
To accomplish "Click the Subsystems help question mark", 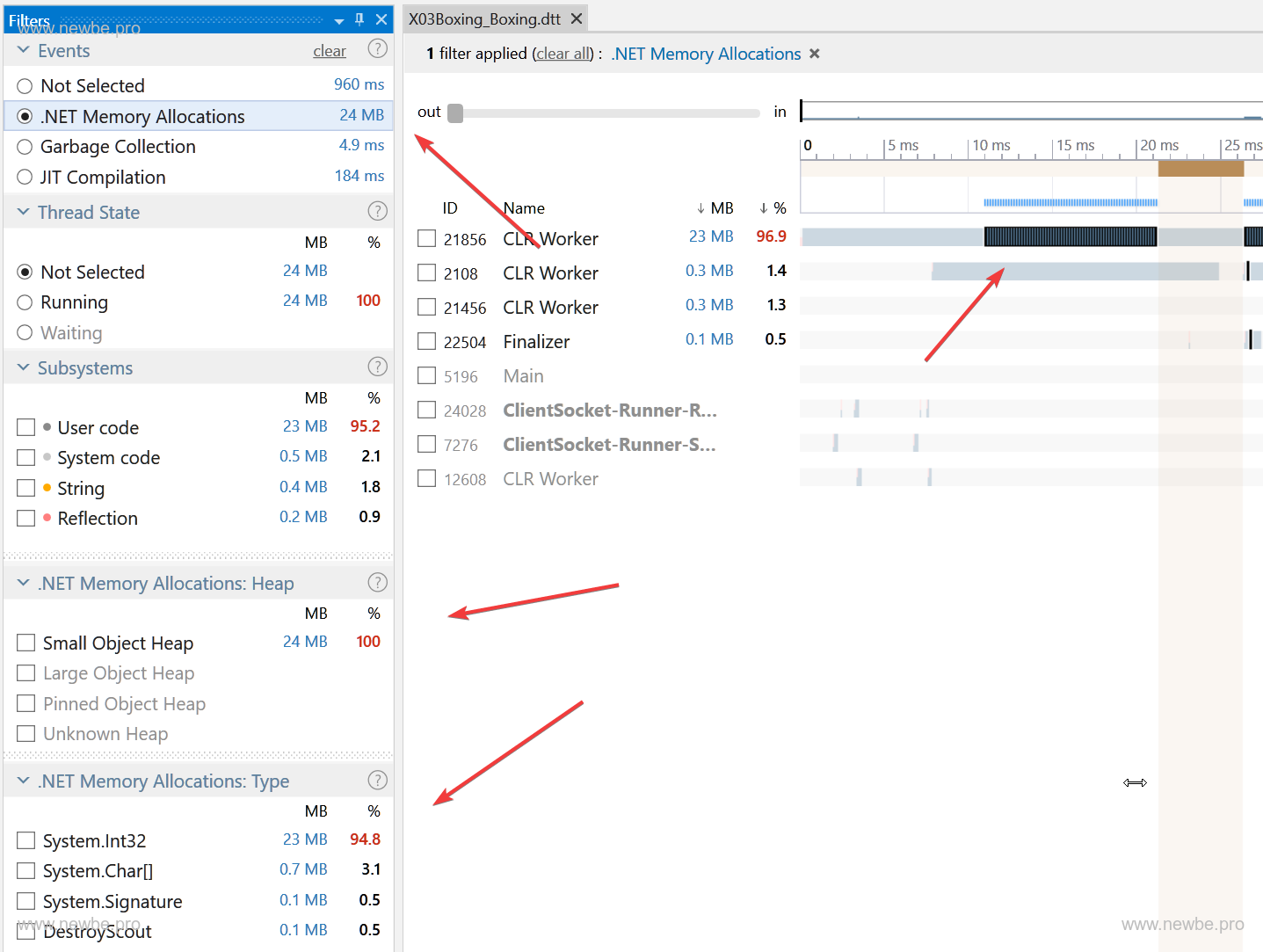I will (377, 367).
